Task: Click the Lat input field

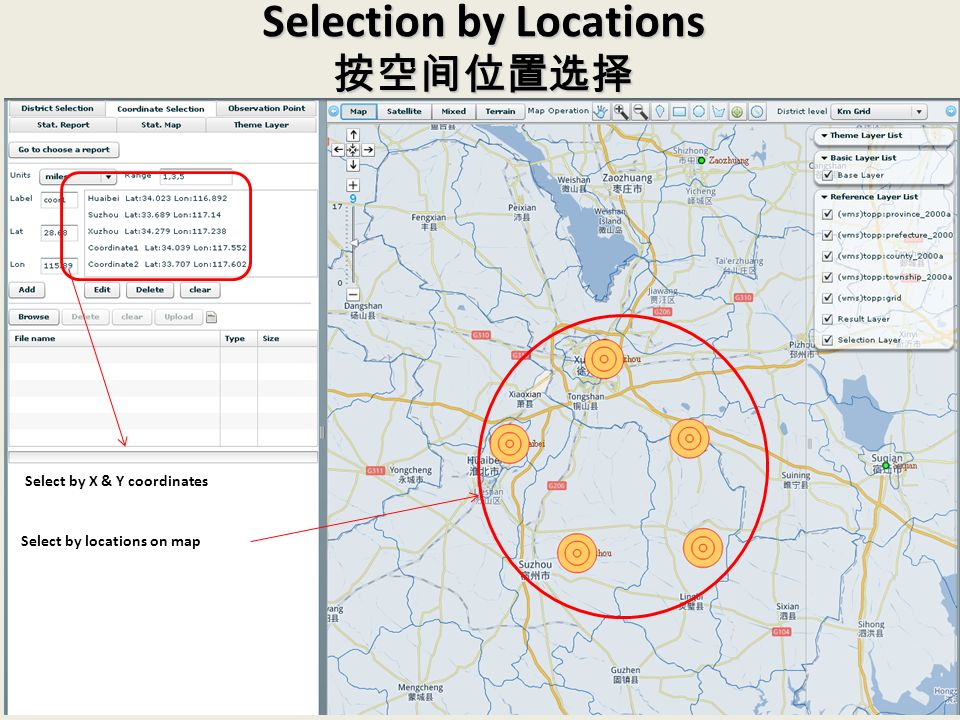Action: (59, 233)
